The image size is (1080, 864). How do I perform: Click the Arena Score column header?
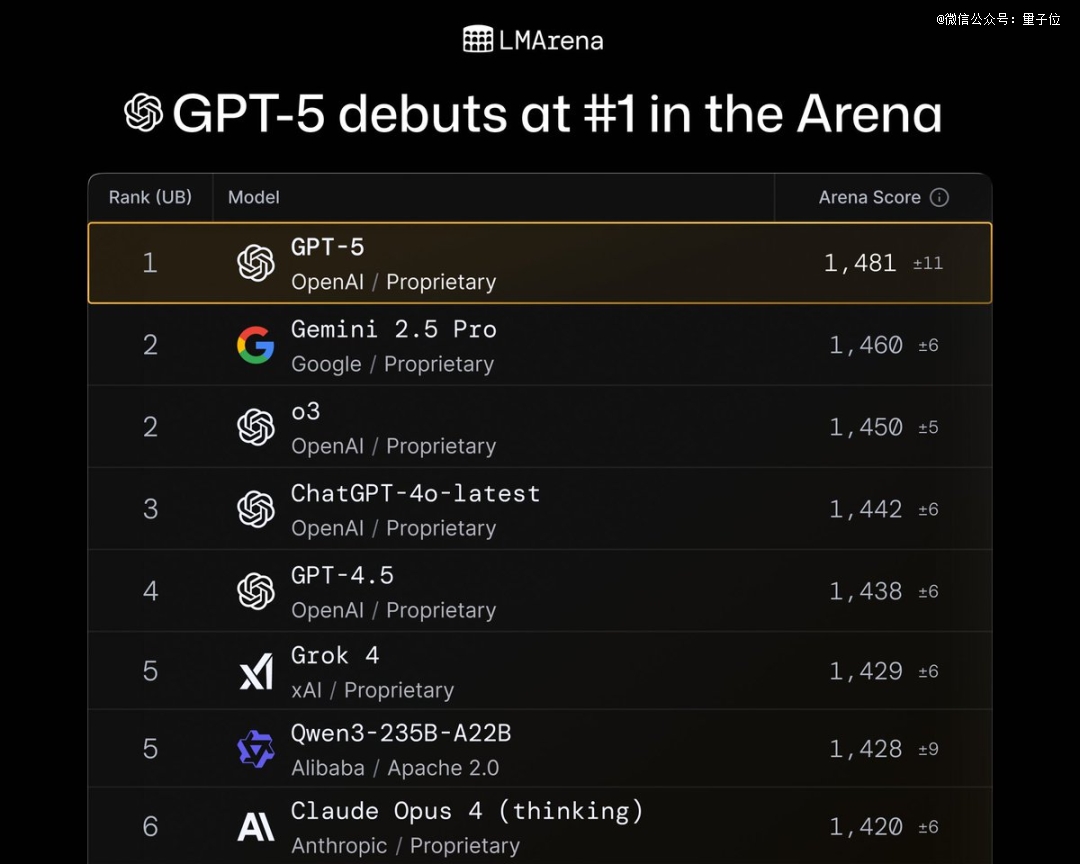click(x=869, y=198)
